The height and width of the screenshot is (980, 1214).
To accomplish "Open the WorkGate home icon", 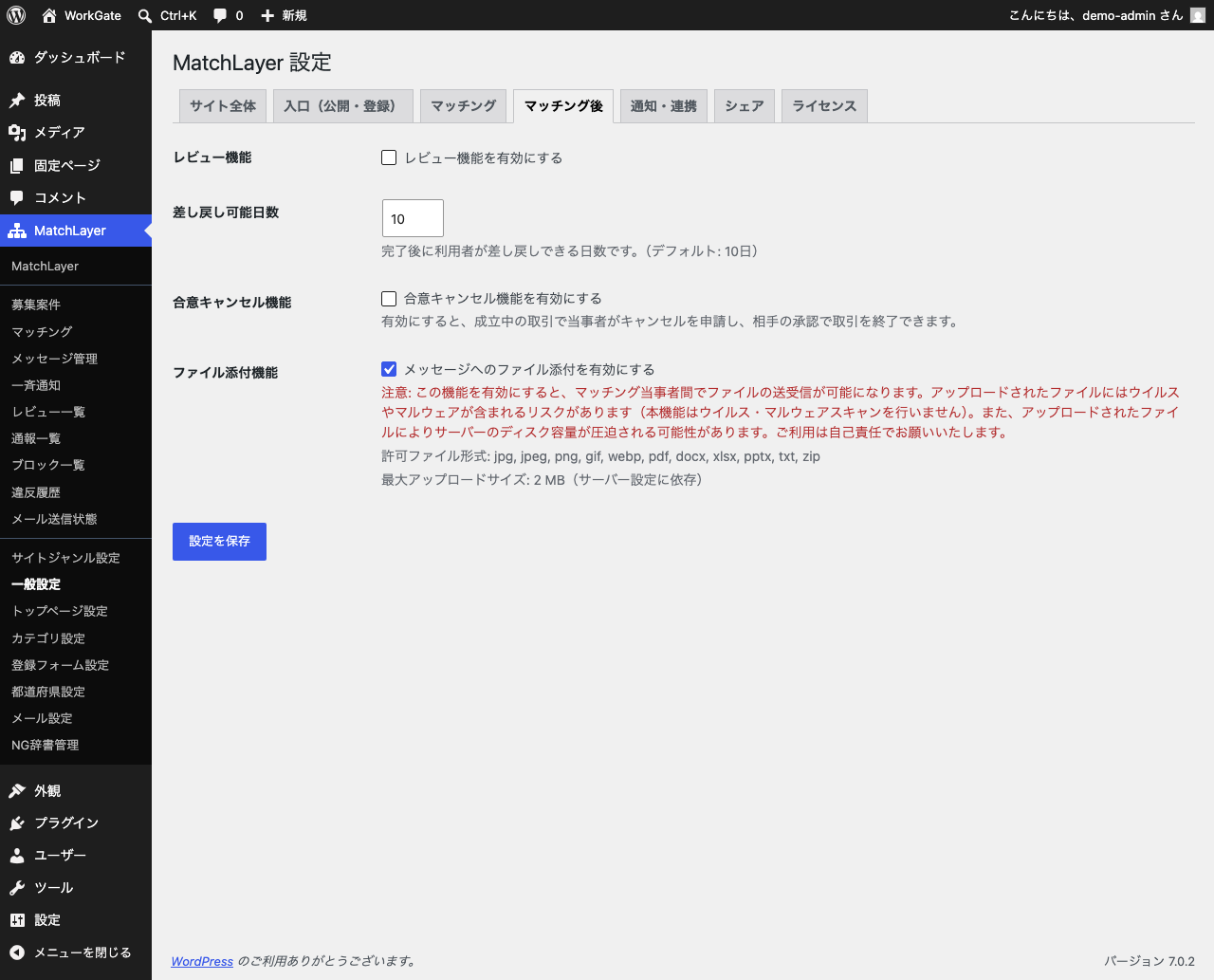I will [49, 15].
